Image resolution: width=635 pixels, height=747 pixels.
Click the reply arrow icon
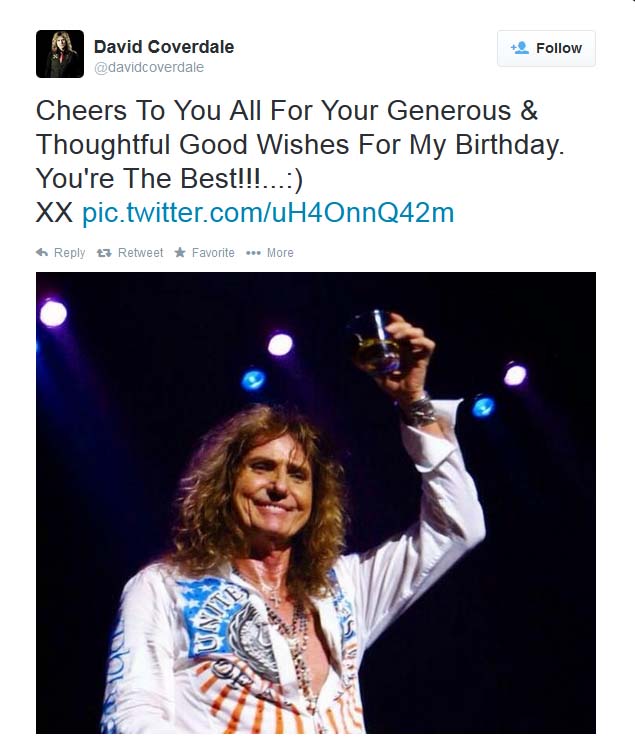(42, 253)
